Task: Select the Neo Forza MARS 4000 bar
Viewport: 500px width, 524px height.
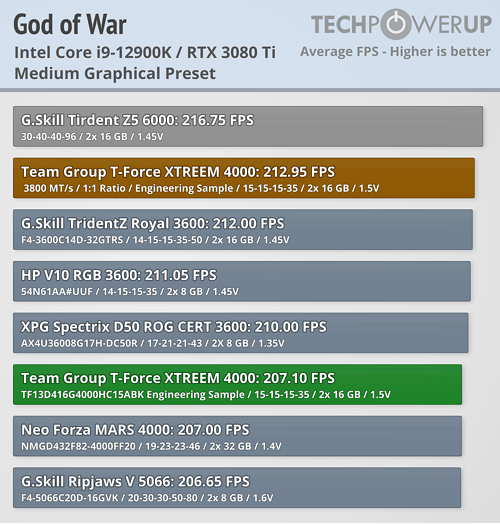Action: (237, 436)
